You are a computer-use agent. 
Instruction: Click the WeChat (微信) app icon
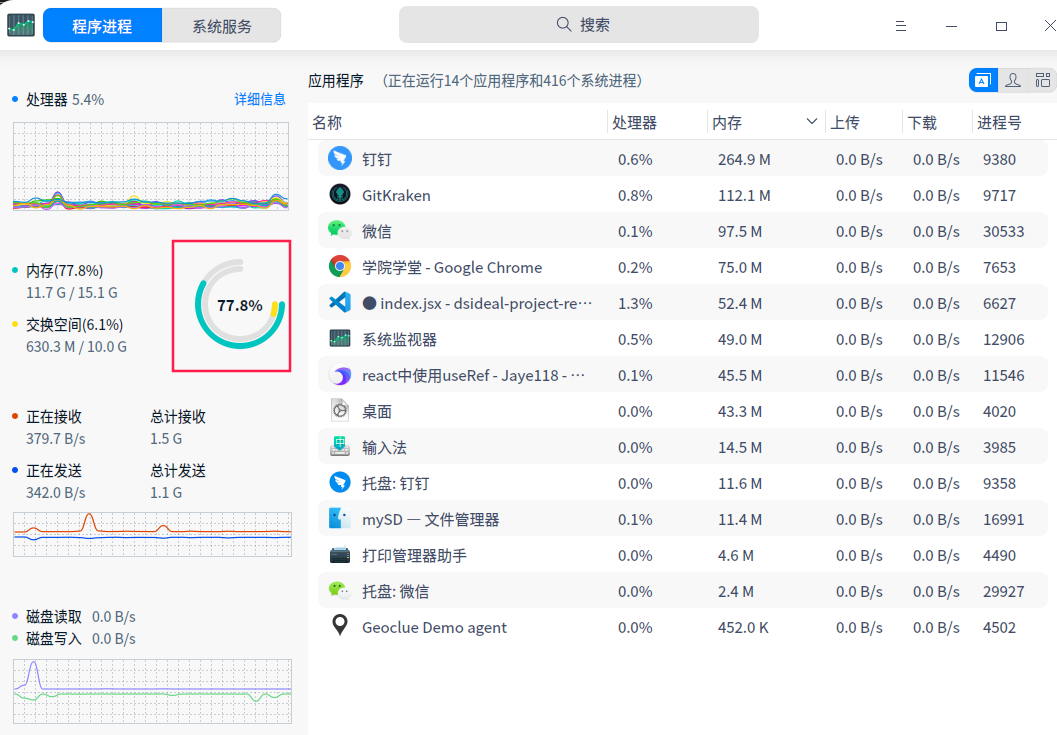pos(340,231)
